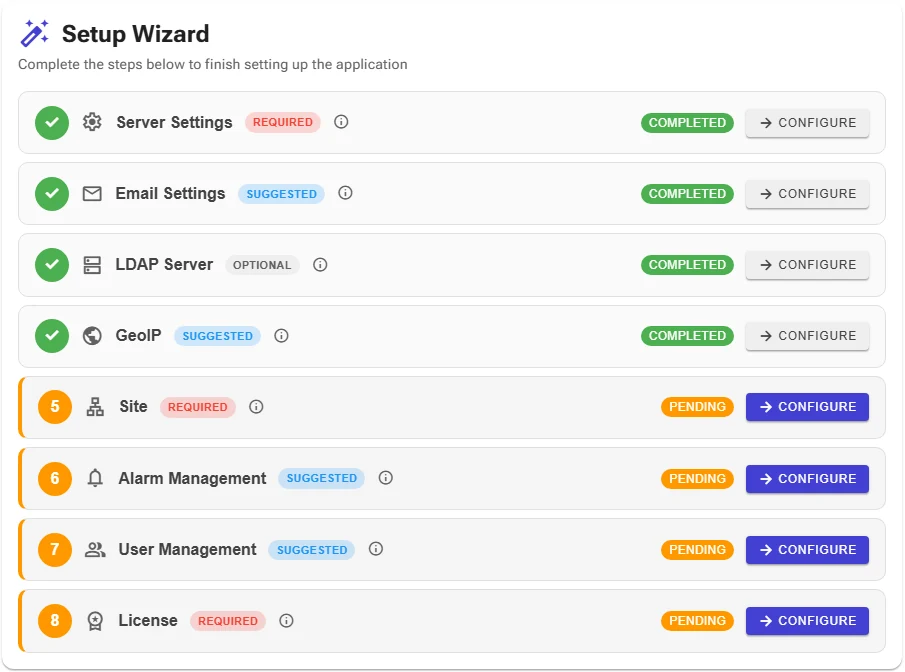905x672 pixels.
Task: Click the info icon beside GeoIP
Action: [281, 335]
